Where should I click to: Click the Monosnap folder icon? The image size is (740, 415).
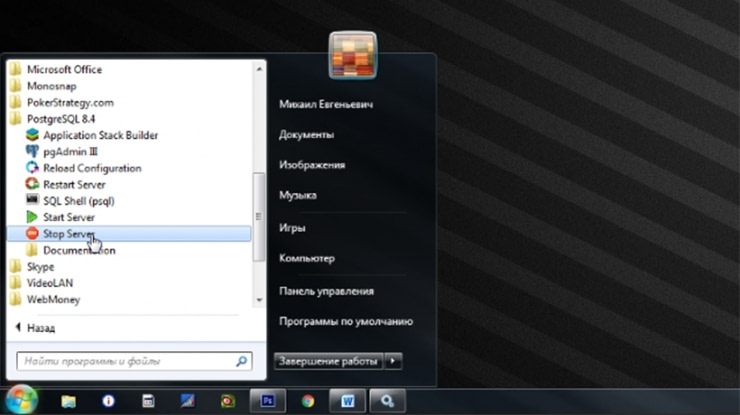pyautogui.click(x=16, y=86)
